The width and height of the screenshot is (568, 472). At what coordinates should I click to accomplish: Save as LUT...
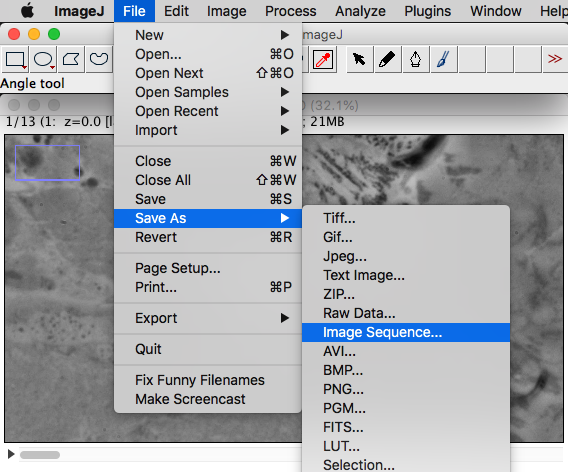pos(406,446)
